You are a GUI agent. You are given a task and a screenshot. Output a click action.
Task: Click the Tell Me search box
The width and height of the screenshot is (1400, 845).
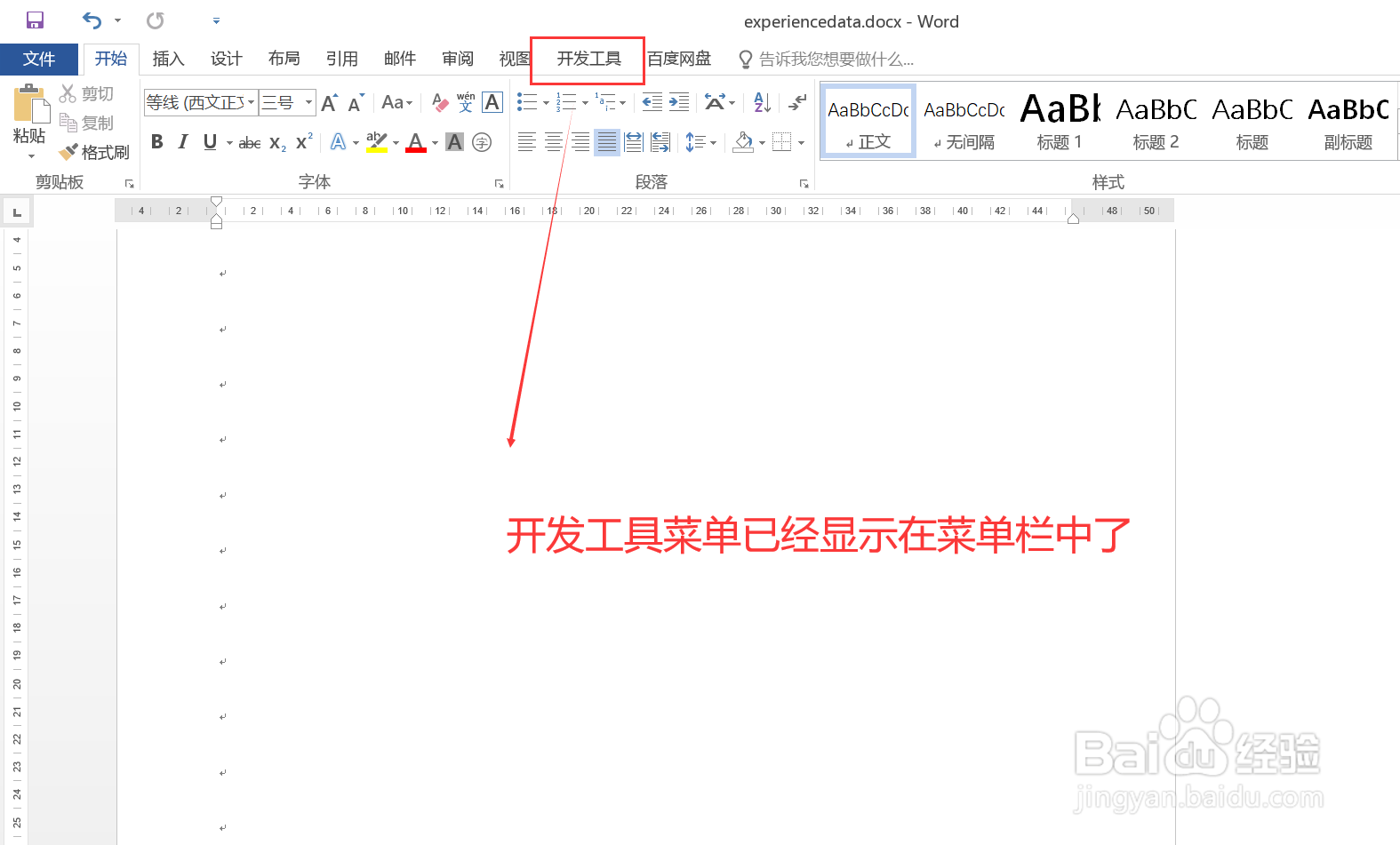click(827, 60)
